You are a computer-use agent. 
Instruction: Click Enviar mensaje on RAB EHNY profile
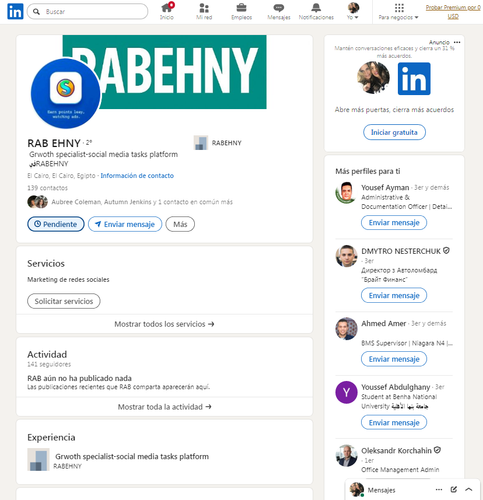coord(125,224)
